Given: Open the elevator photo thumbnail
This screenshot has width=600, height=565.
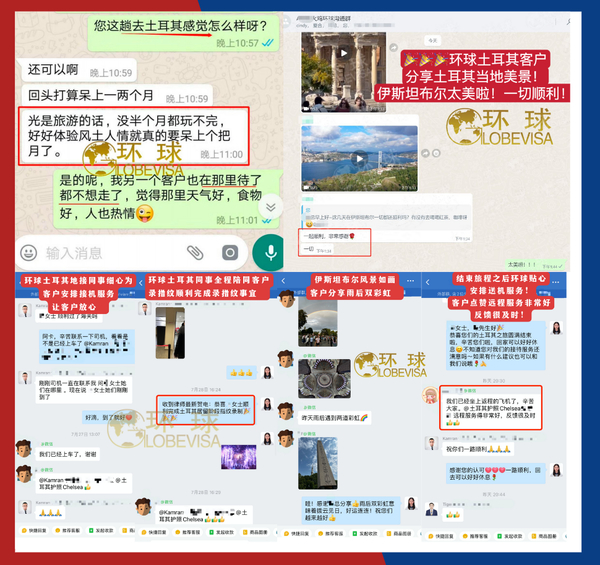Looking at the screenshot, I should pyautogui.click(x=170, y=333).
